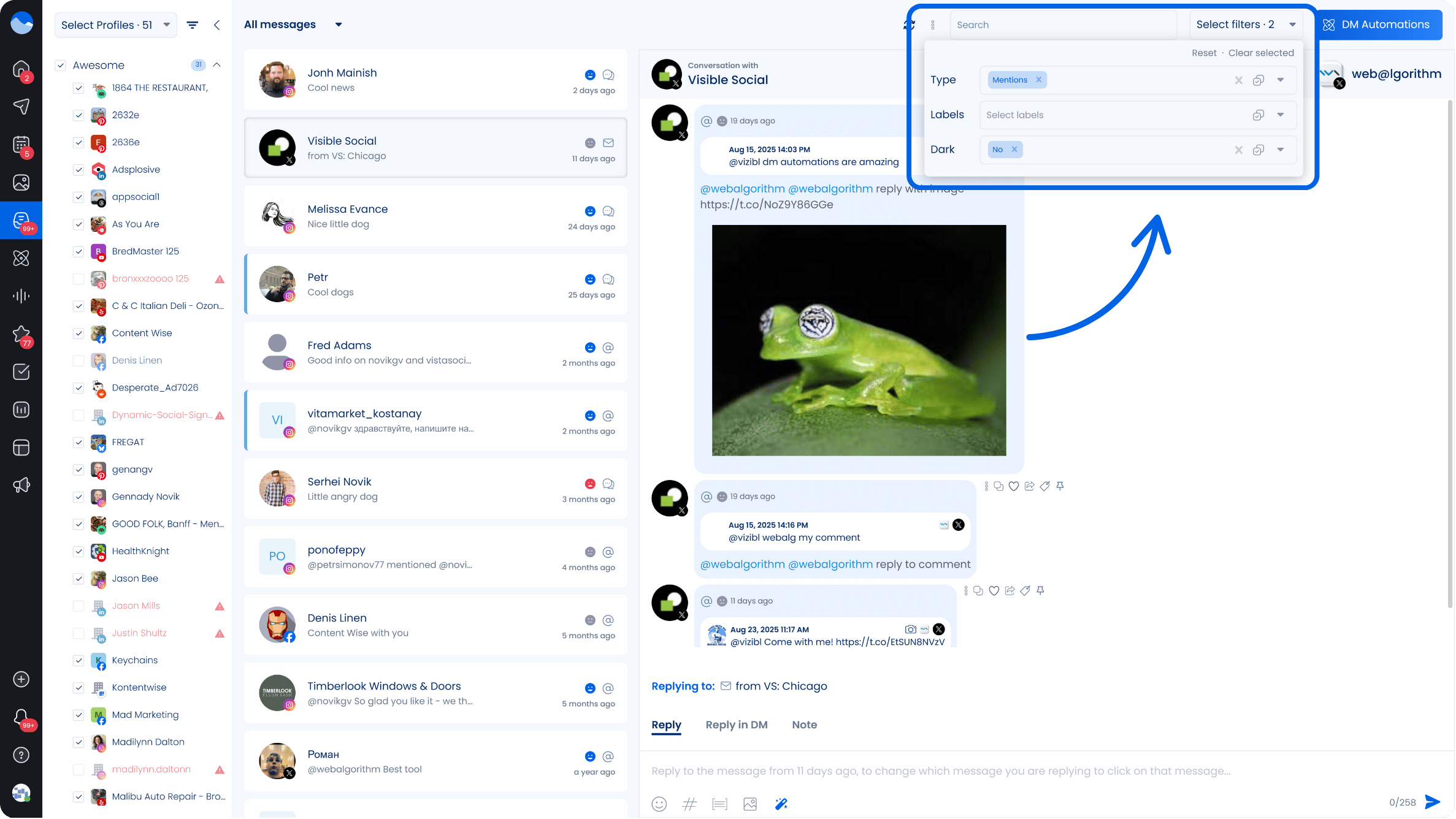
Task: Uncheck the FREGAT profile checkbox
Action: click(79, 443)
